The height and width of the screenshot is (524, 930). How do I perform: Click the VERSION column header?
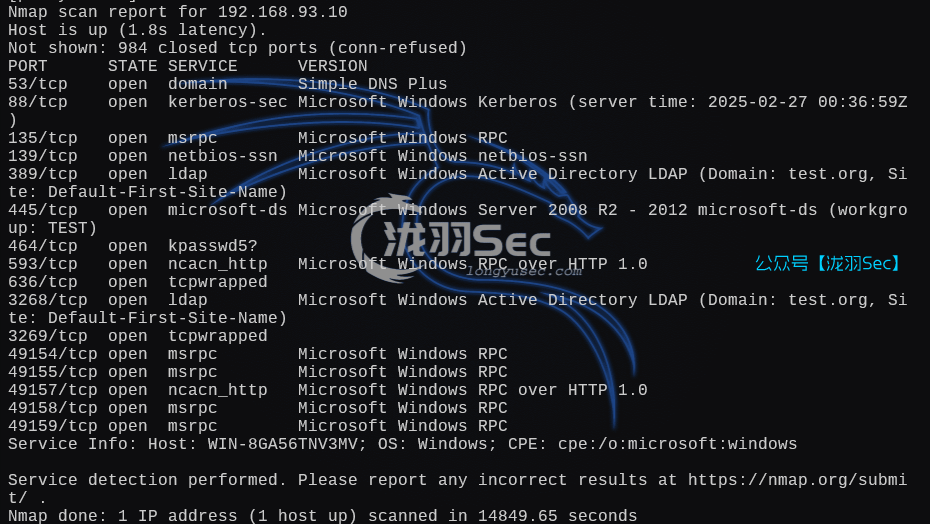click(332, 66)
